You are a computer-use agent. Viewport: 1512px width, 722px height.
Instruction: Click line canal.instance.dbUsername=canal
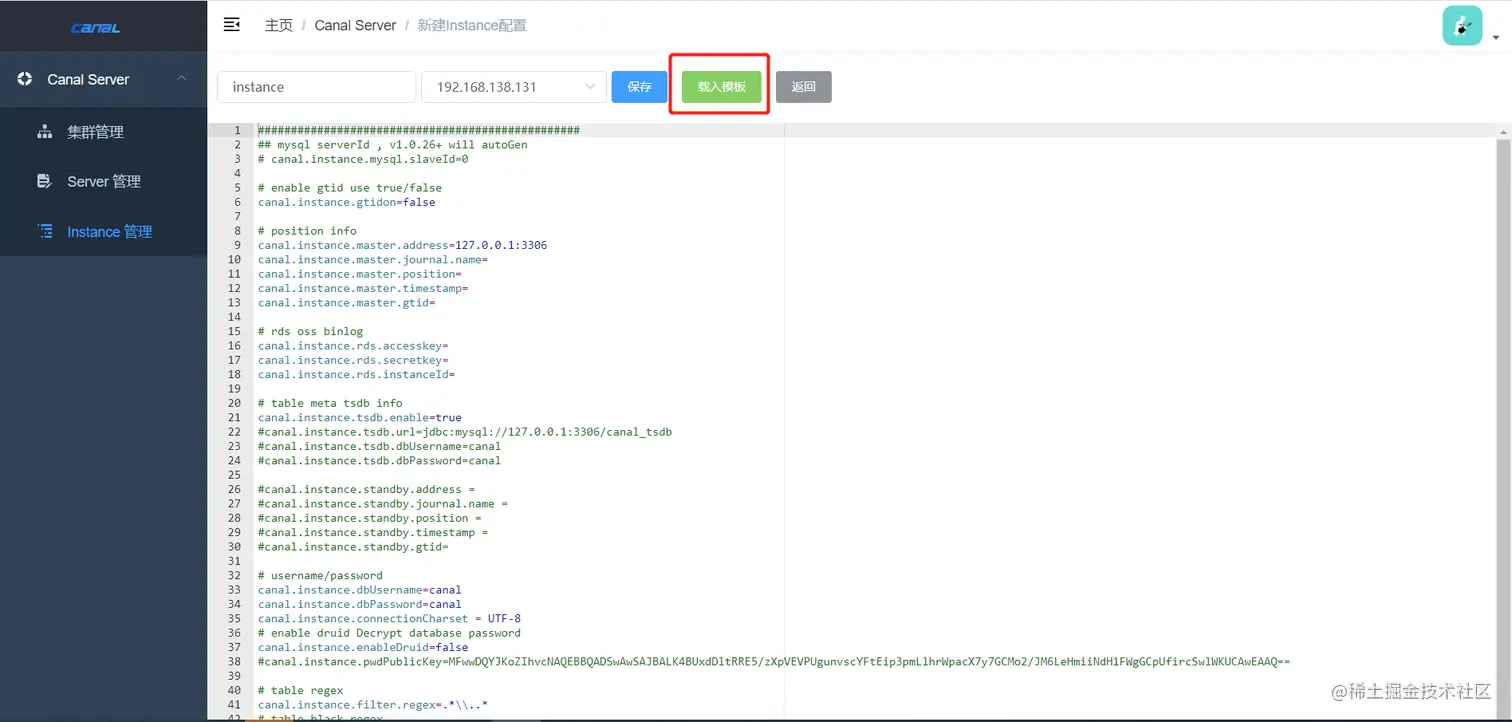[x=359, y=590]
